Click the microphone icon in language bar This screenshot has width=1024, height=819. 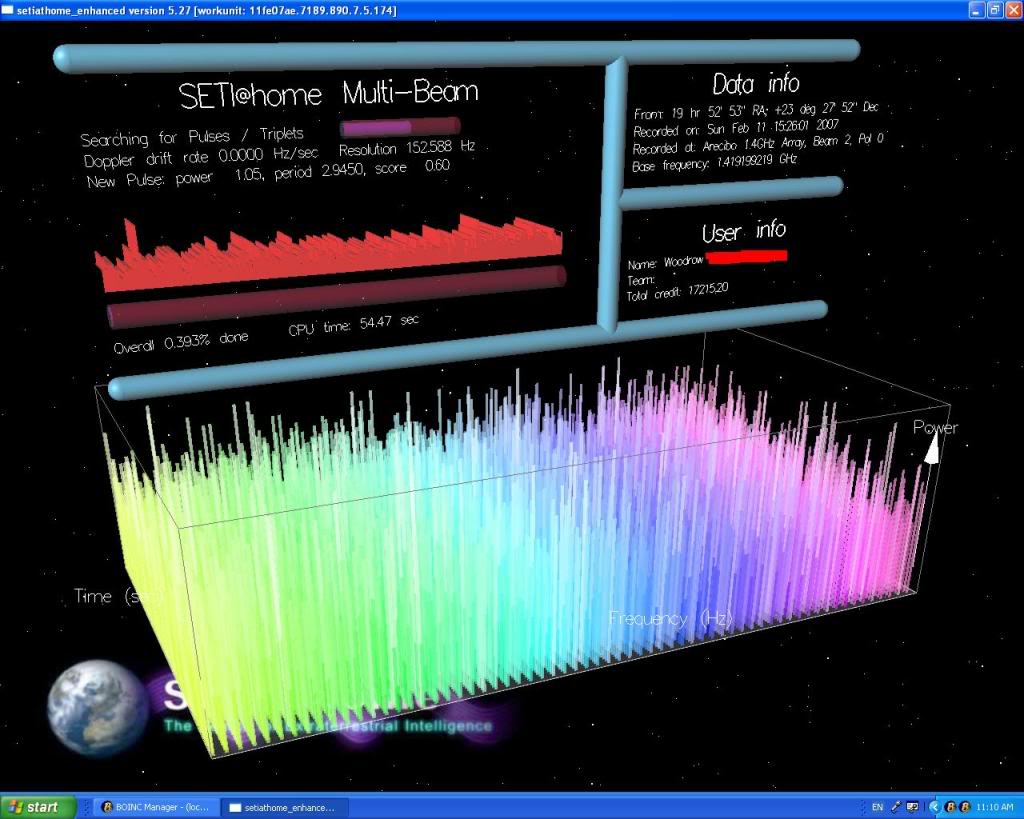click(895, 807)
